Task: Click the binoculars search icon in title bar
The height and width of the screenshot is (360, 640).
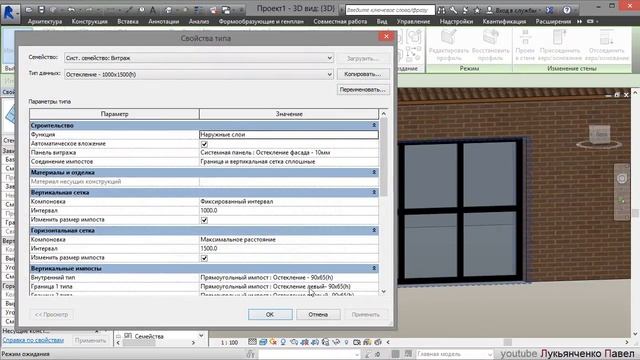Action: [441, 10]
